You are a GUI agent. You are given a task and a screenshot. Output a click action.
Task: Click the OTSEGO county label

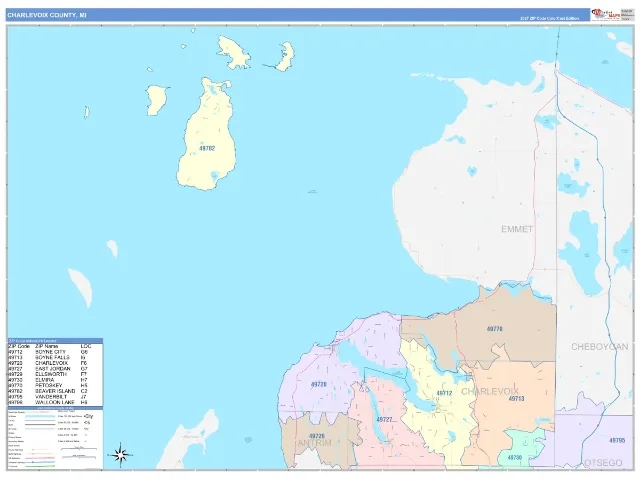(603, 462)
